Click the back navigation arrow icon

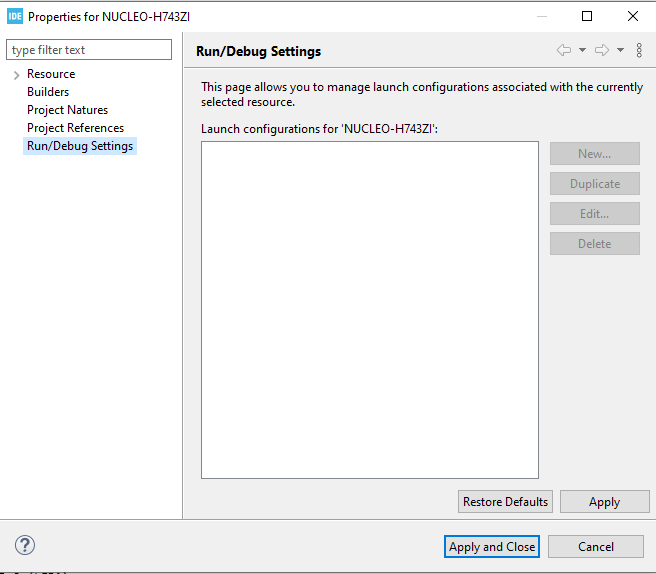[x=564, y=50]
